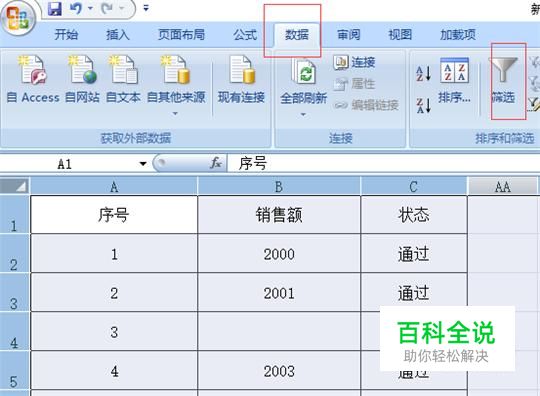The width and height of the screenshot is (540, 396).
Task: Switch to the 审阅 tab
Action: (x=349, y=35)
